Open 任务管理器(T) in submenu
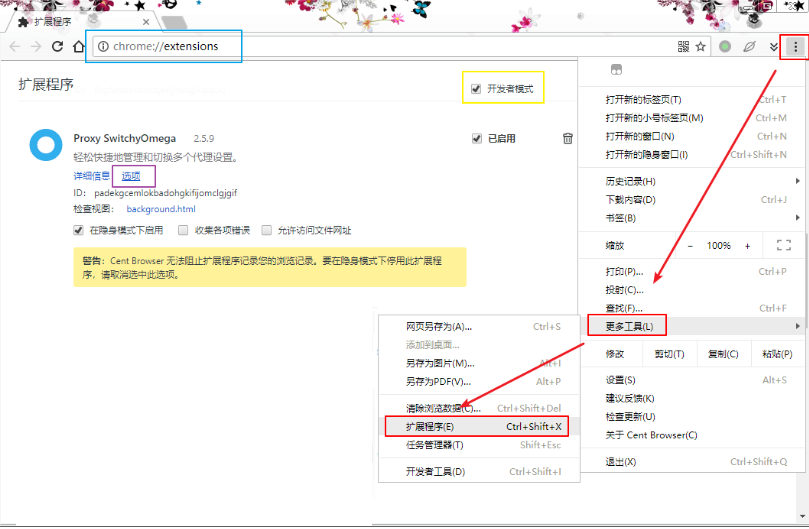The image size is (809, 529). pyautogui.click(x=479, y=445)
